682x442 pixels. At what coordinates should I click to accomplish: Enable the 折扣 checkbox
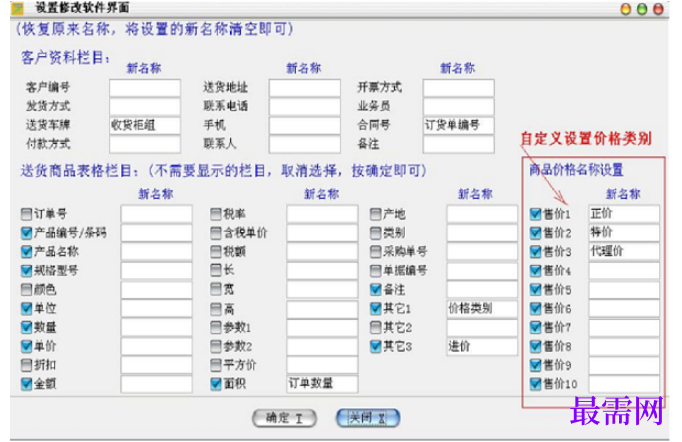tap(27, 365)
